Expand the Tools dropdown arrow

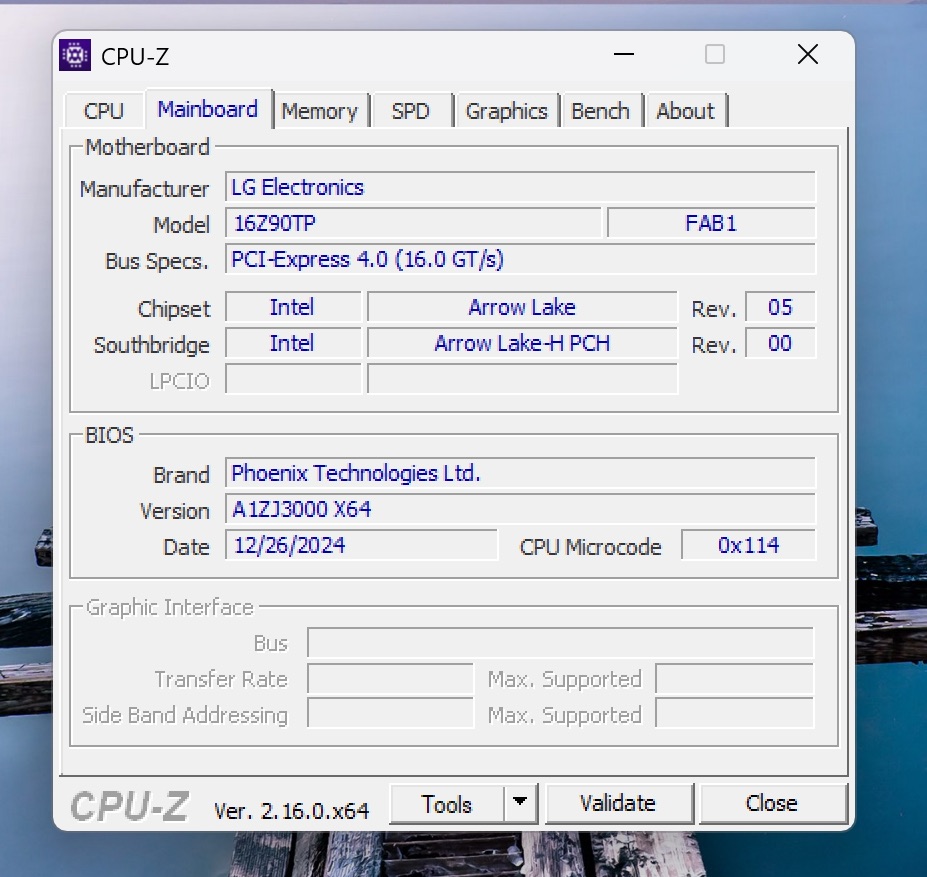coord(520,804)
